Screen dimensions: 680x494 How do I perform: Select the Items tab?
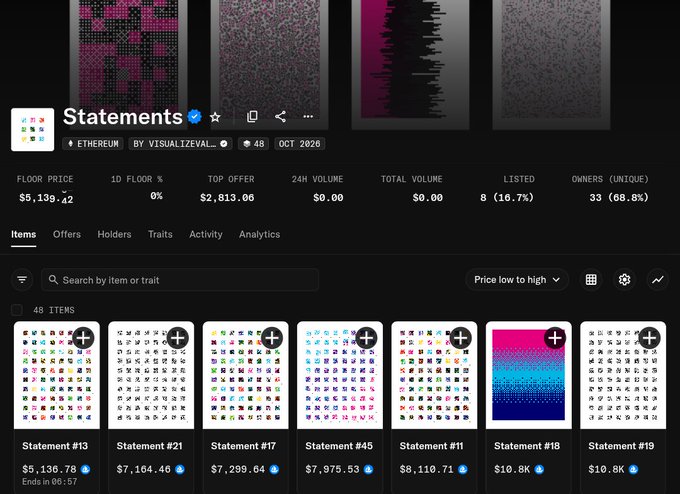coord(23,234)
